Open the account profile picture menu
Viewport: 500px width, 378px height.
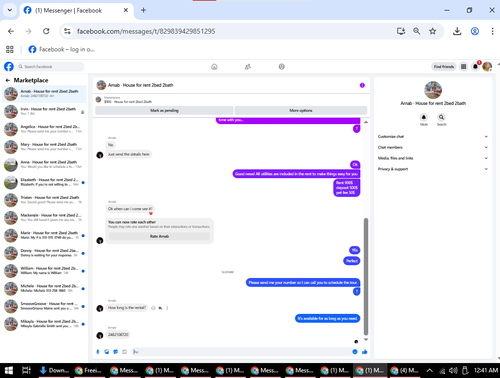tap(487, 67)
